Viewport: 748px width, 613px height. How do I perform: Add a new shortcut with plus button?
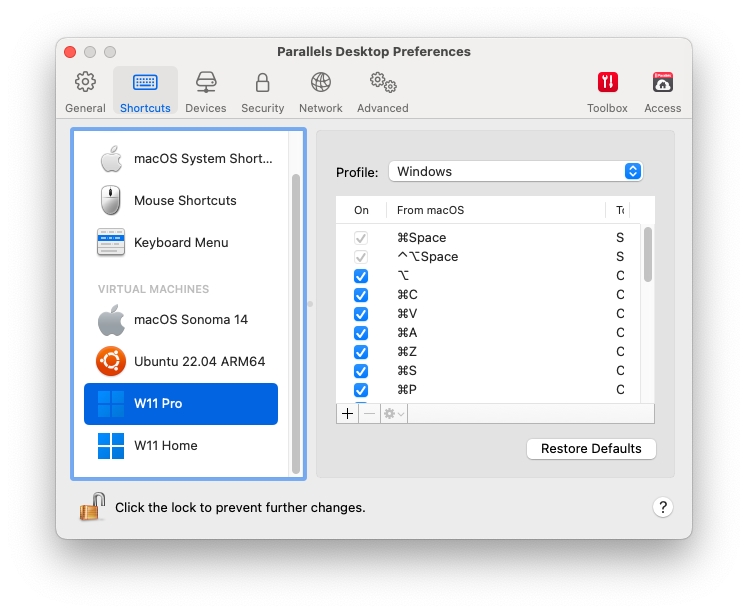click(347, 414)
